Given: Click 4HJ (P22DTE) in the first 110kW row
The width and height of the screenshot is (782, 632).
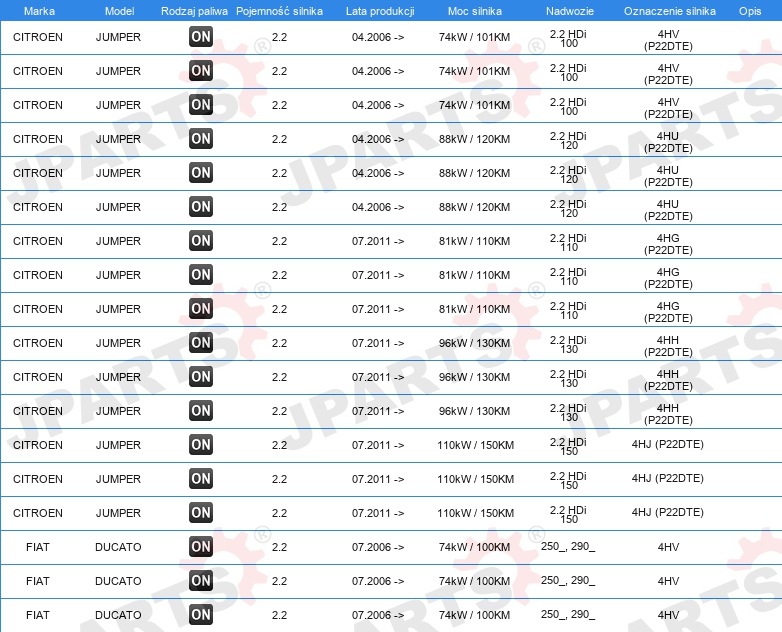Looking at the screenshot, I should tap(668, 444).
